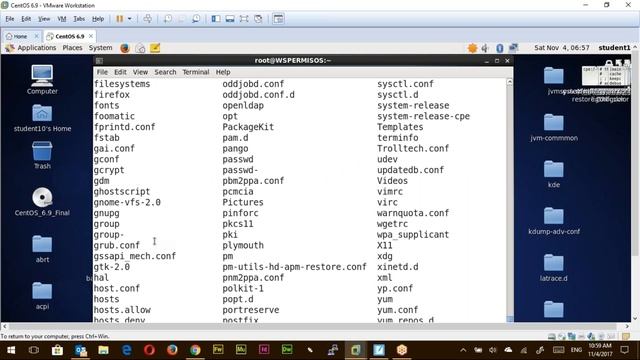
Task: Toggle the thumbnail bar view icon
Action: [x=230, y=19]
